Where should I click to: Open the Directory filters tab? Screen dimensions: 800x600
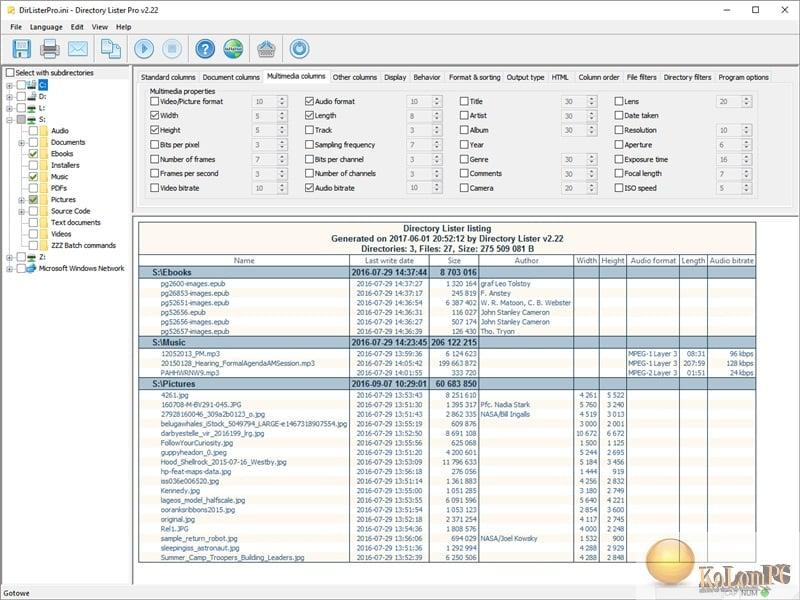(687, 77)
